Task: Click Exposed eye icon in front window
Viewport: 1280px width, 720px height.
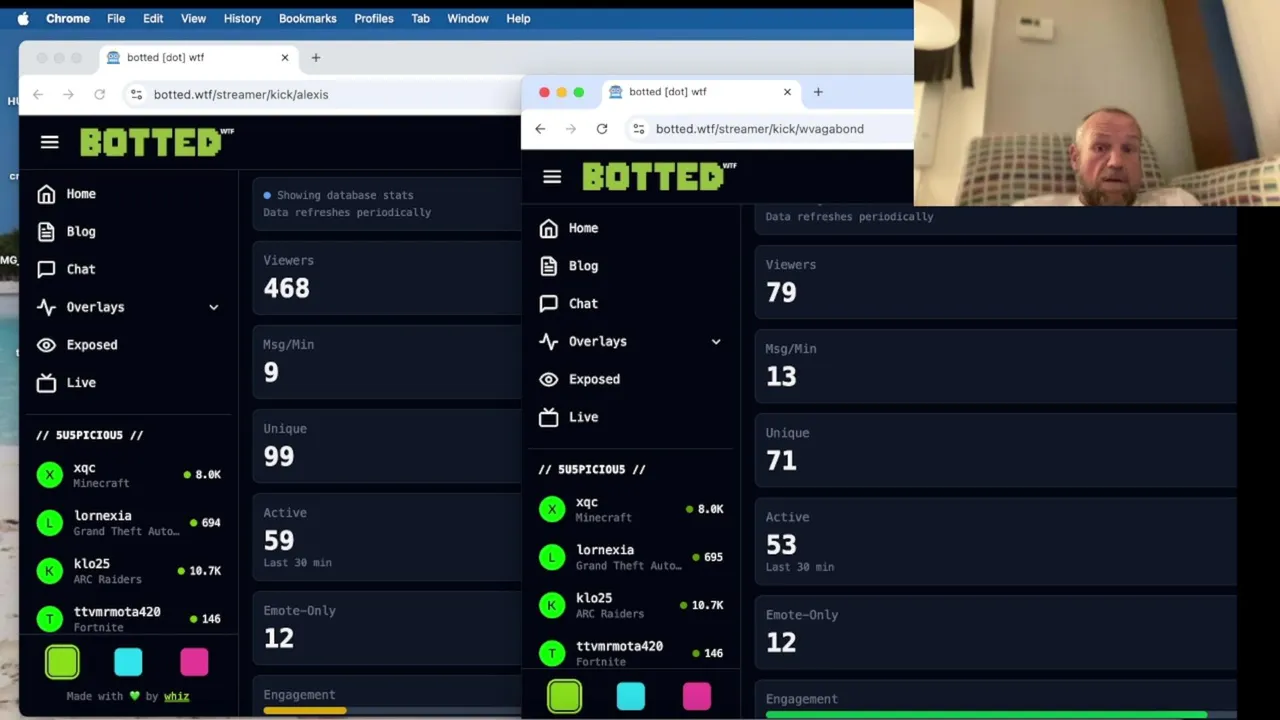Action: coord(548,379)
